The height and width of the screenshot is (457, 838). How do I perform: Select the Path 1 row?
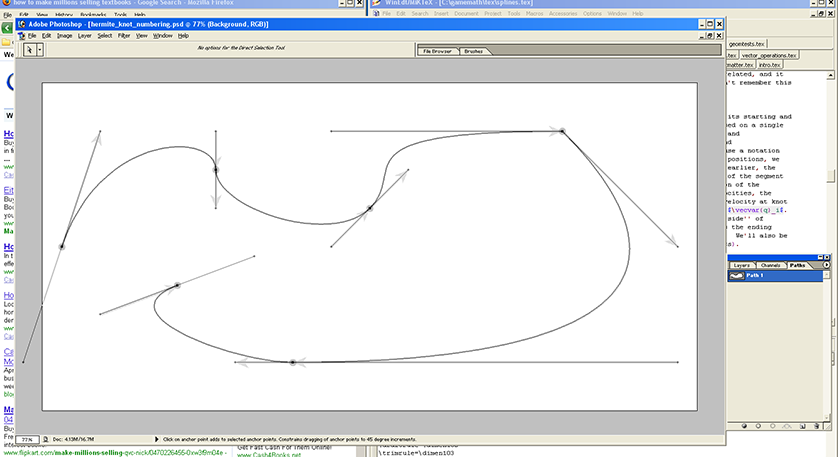(x=775, y=276)
